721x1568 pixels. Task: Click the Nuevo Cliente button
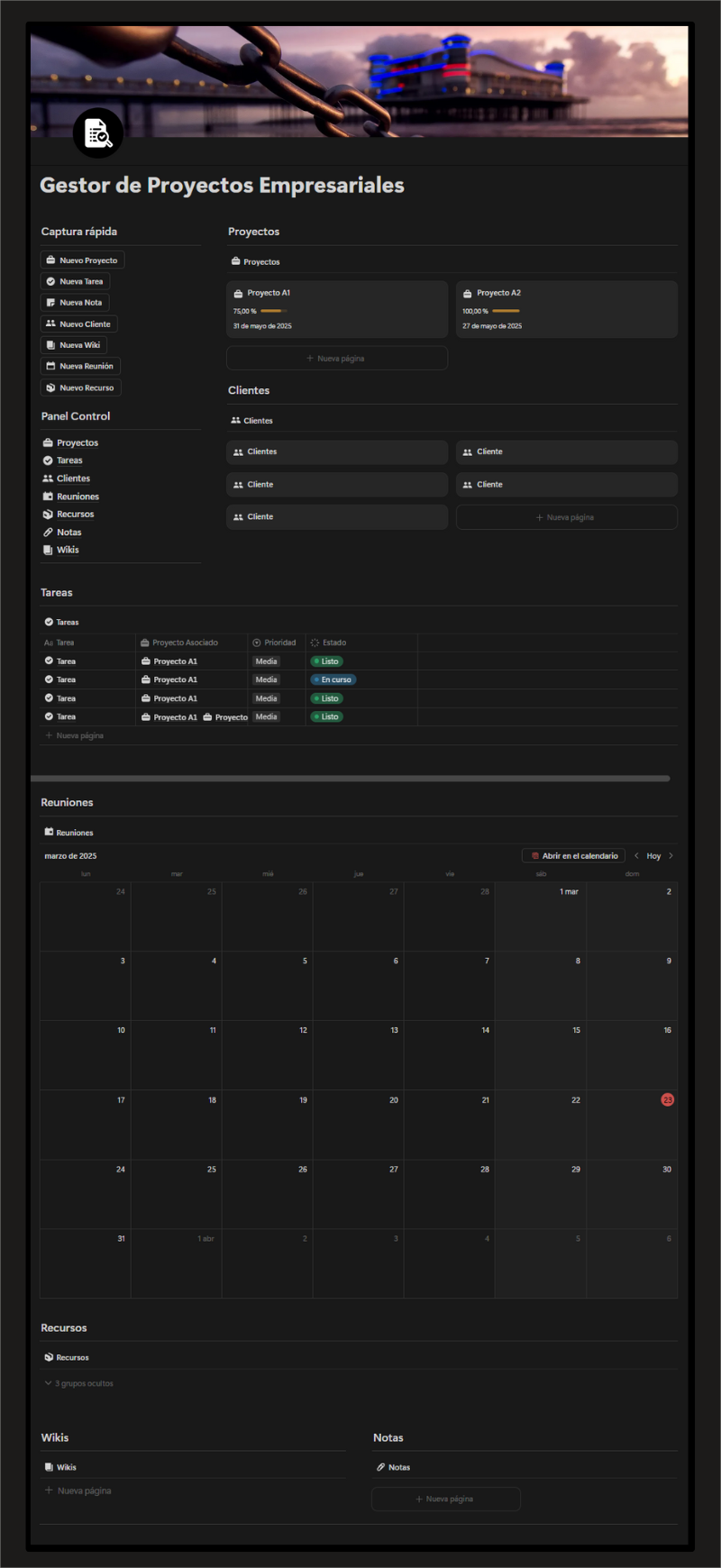point(78,324)
